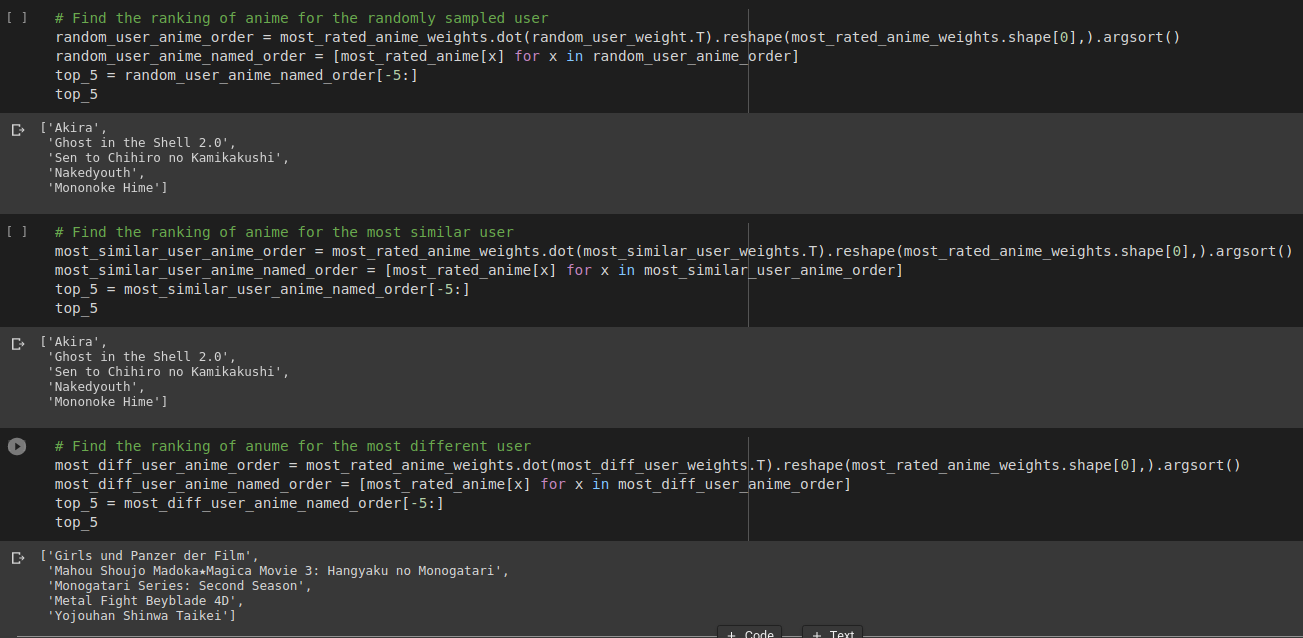Click the 'Metal Fight Beyblade 4D' result
Screen dimensions: 1303x638
pos(145,601)
